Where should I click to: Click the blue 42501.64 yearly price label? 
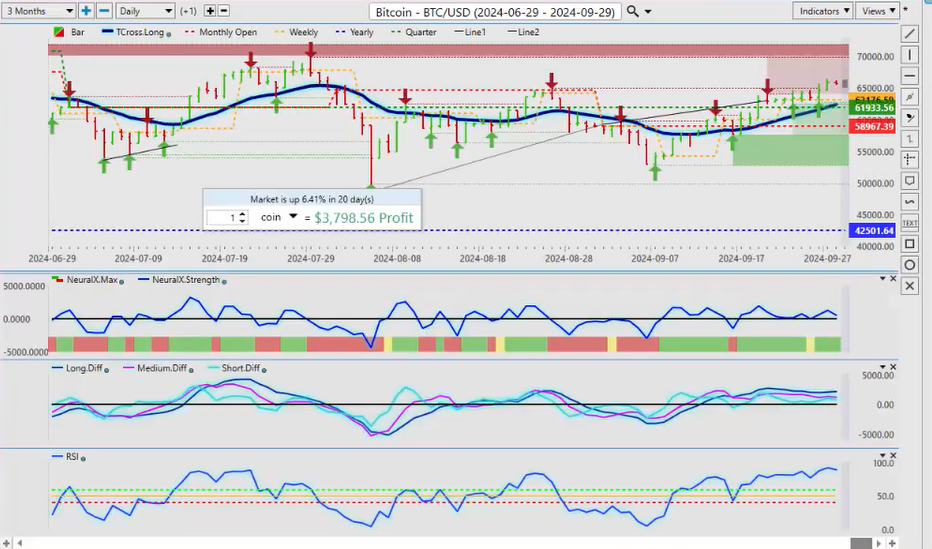tap(872, 231)
